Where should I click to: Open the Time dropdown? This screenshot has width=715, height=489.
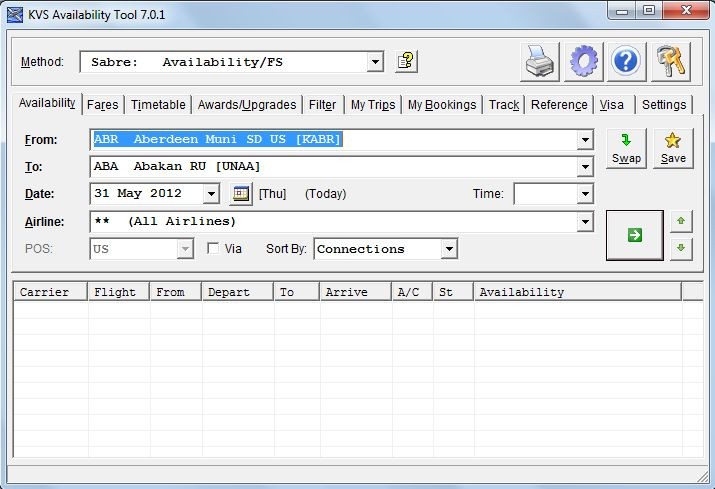tap(585, 194)
